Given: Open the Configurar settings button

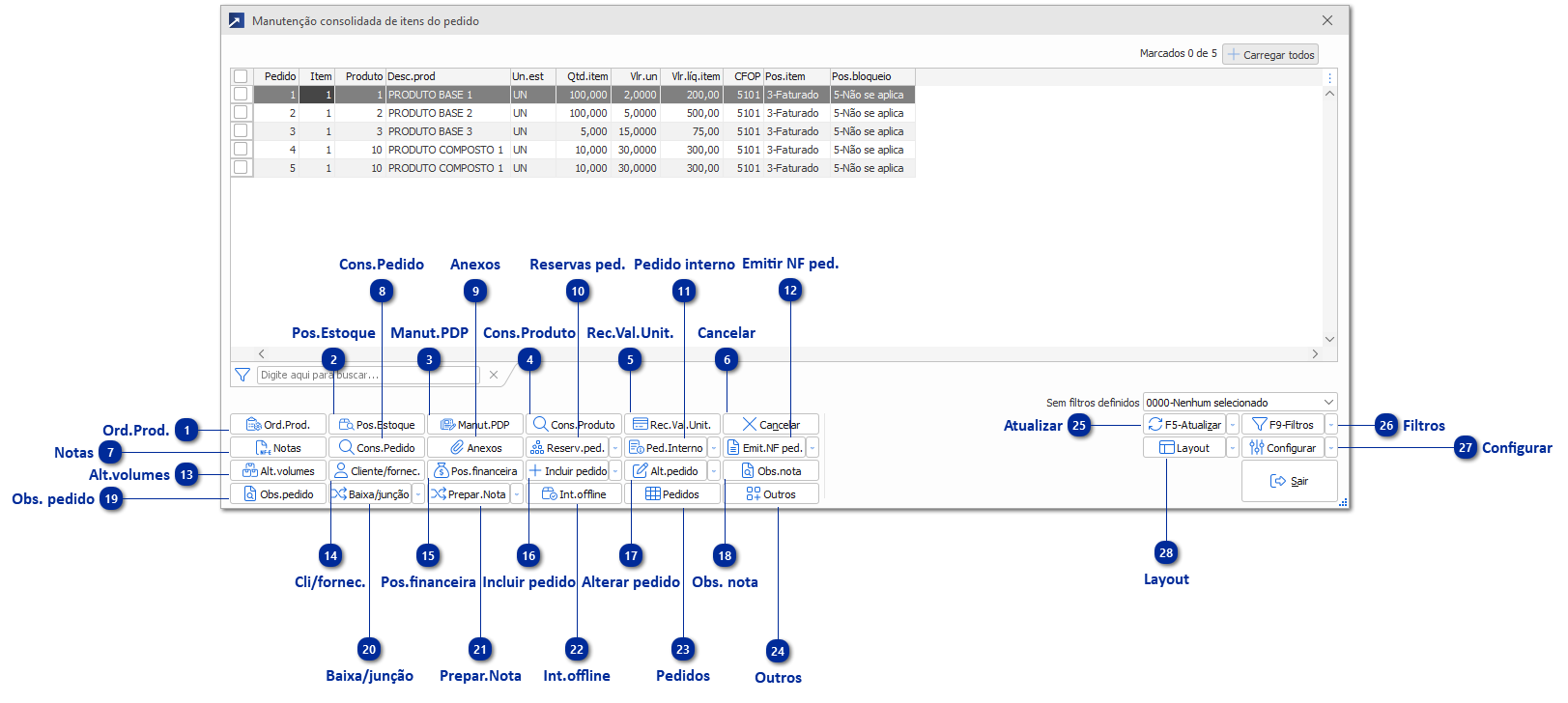Looking at the screenshot, I should pos(1282,448).
